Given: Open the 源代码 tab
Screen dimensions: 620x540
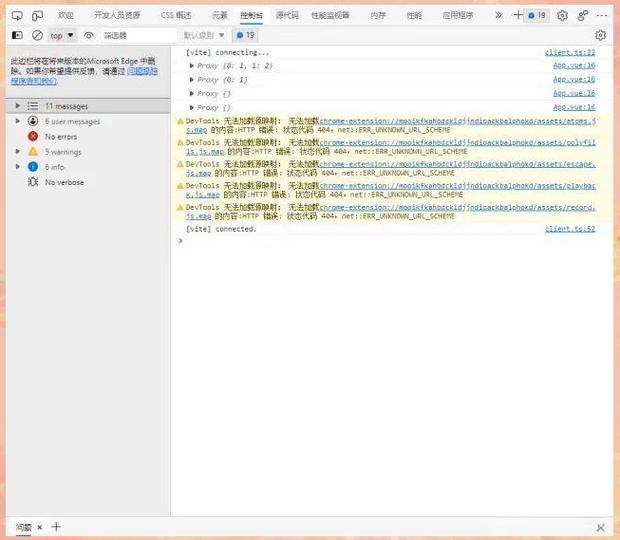Looking at the screenshot, I should 287,15.
